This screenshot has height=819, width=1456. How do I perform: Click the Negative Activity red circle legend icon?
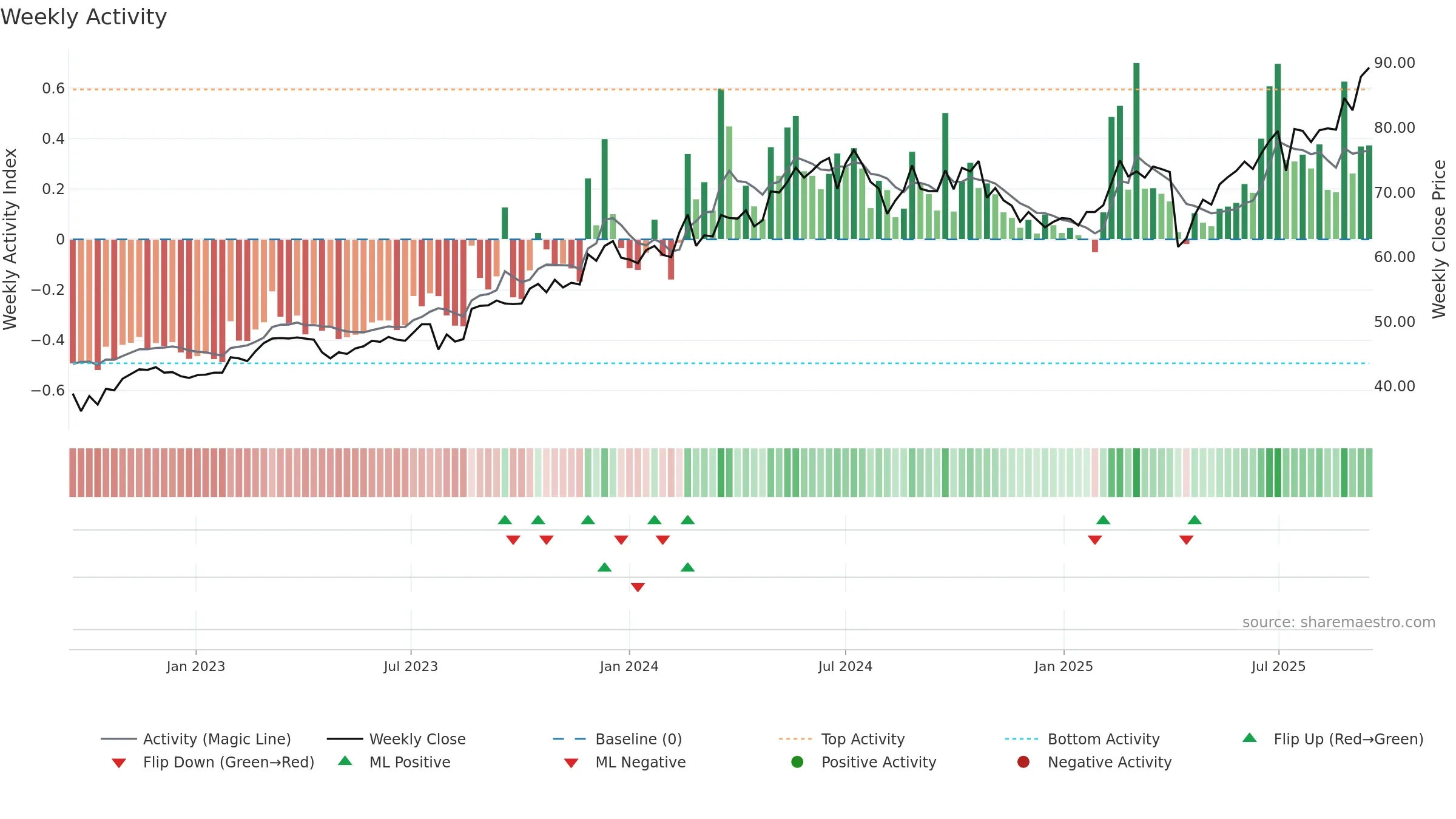[x=1023, y=762]
